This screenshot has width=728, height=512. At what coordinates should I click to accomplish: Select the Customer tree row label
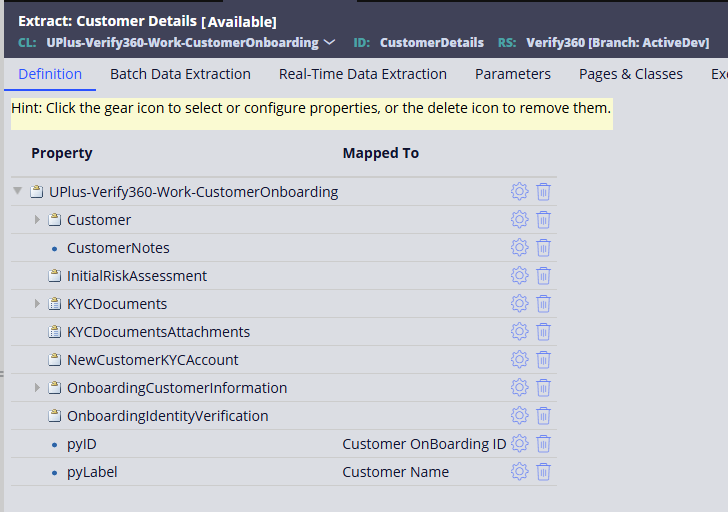(x=99, y=220)
